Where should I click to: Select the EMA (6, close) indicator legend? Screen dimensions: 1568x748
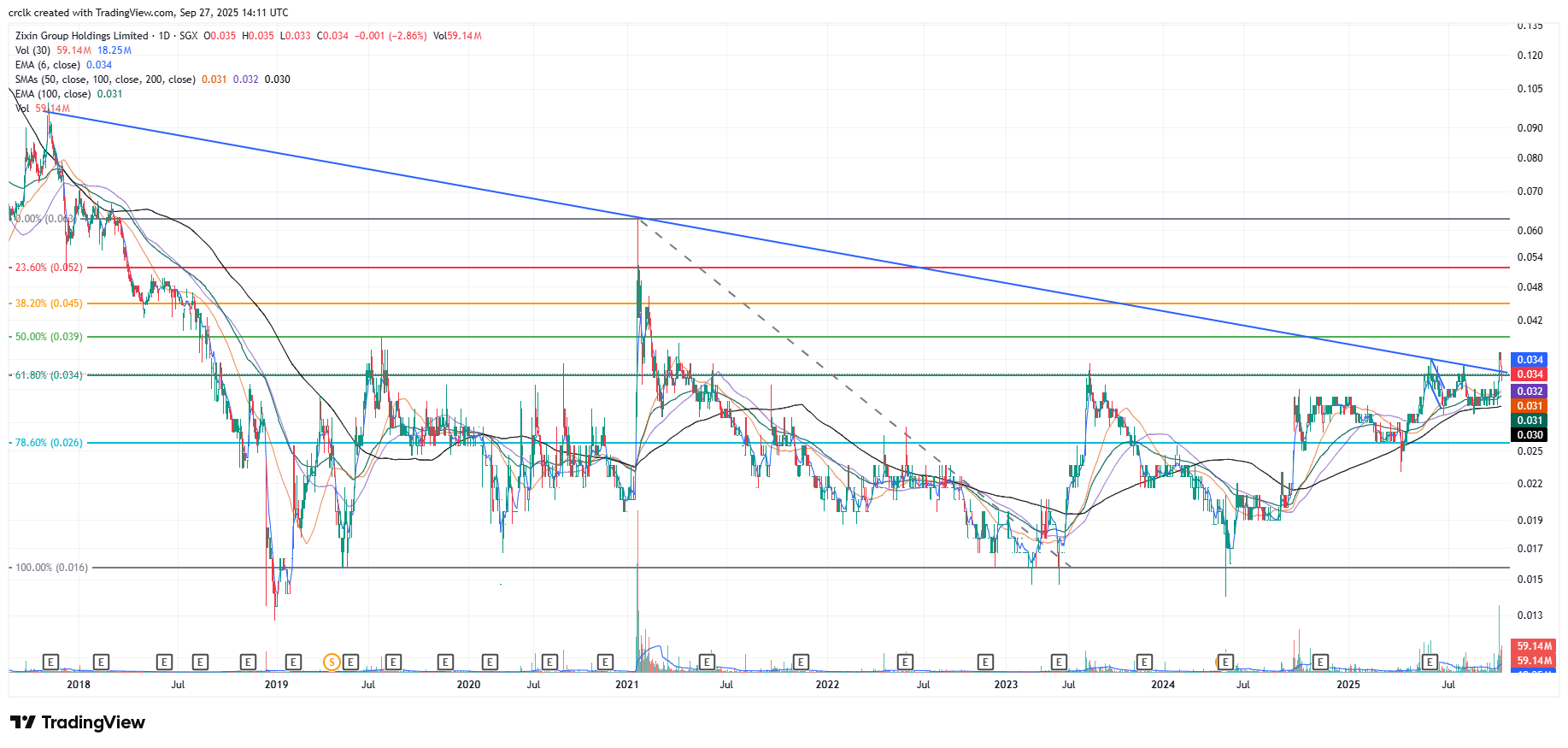point(48,65)
